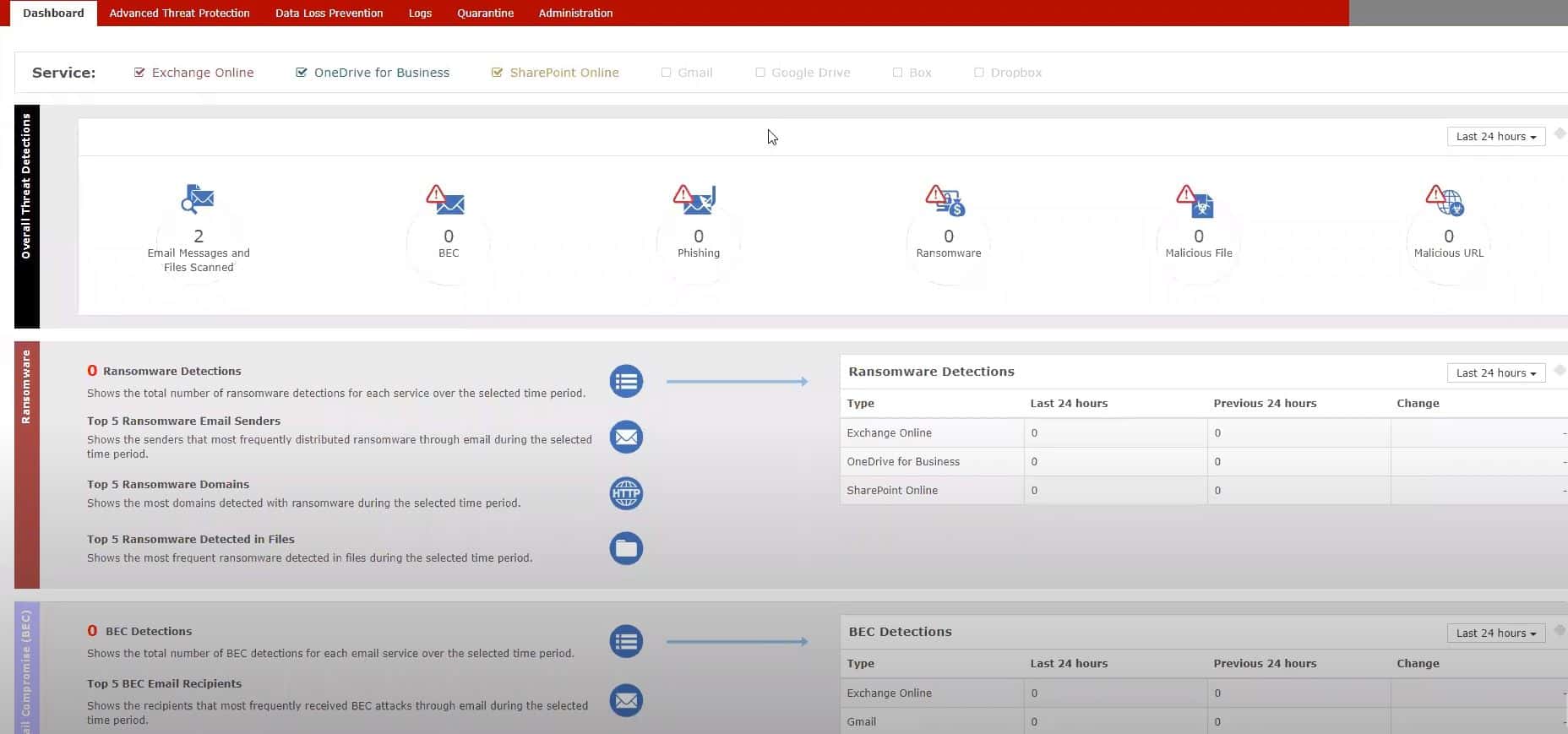Click Gmail row in BEC Detections table

pyautogui.click(x=1203, y=721)
